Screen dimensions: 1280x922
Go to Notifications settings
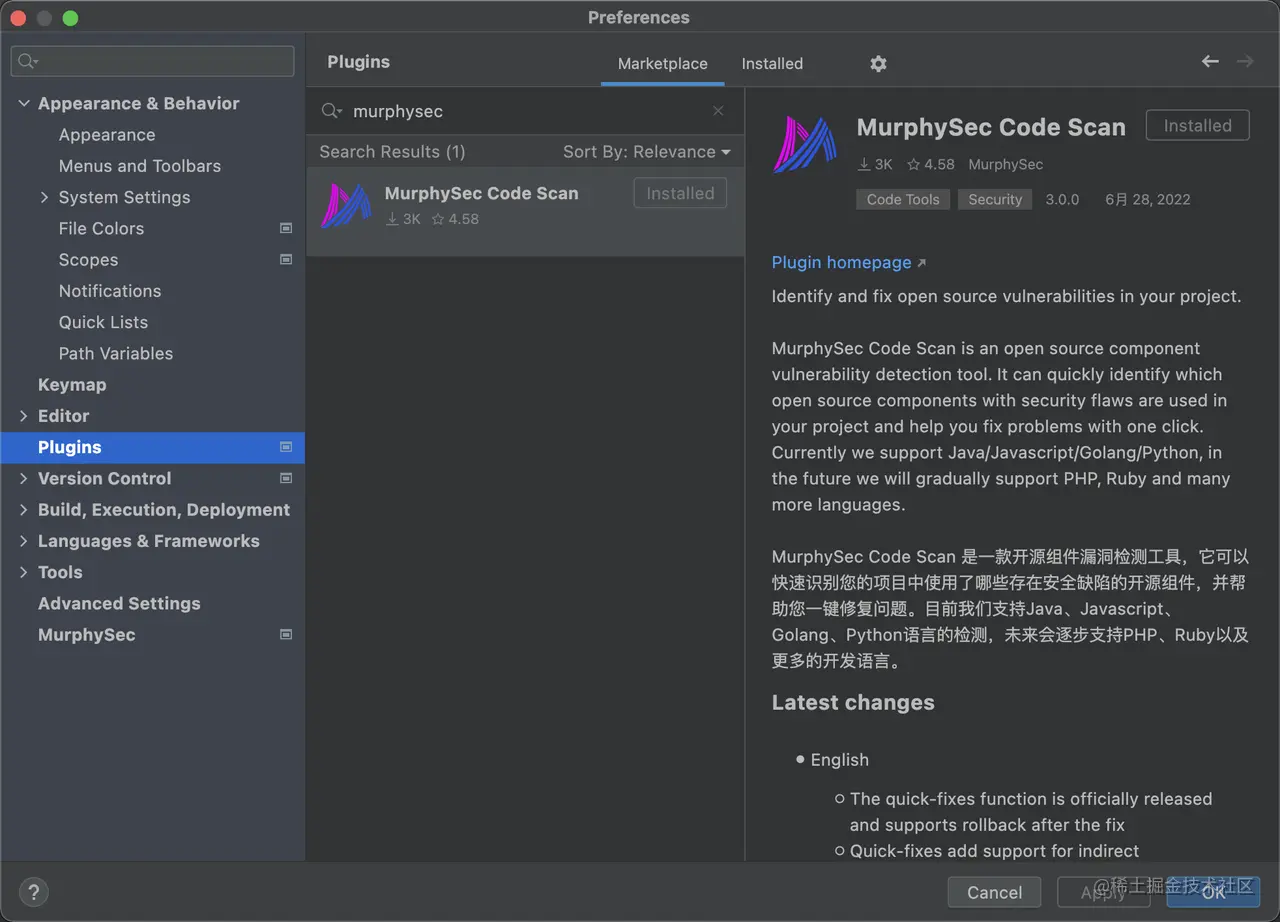pyautogui.click(x=110, y=291)
